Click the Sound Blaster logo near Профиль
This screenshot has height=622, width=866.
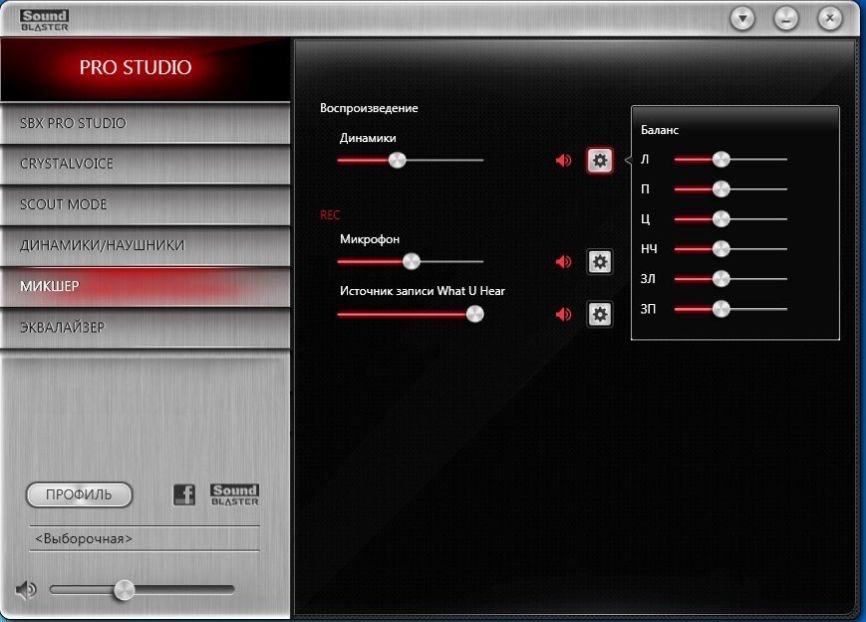click(x=235, y=494)
